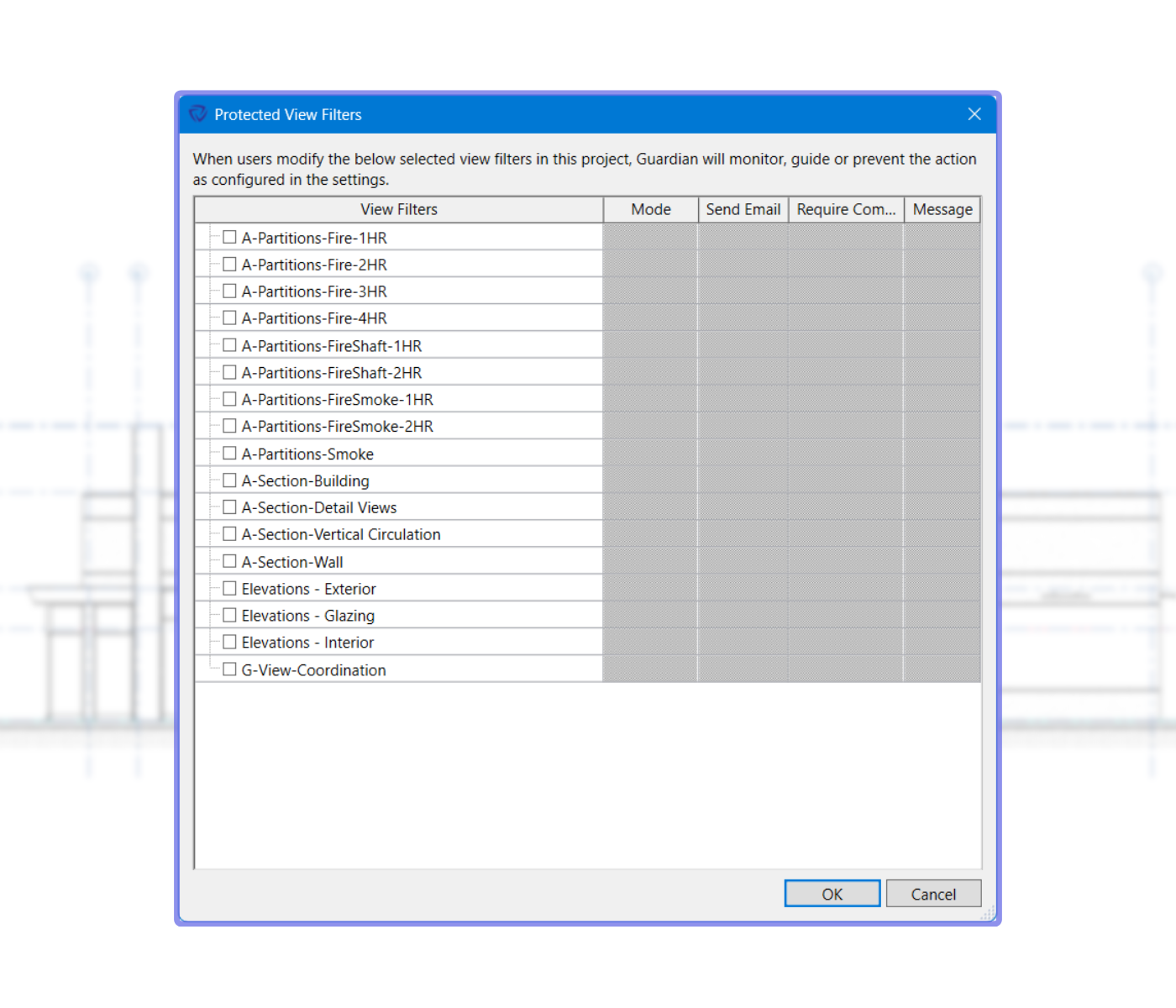The width and height of the screenshot is (1176, 1008).
Task: Enable protection for A-Partitions-Fire-1HR filter
Action: [229, 237]
